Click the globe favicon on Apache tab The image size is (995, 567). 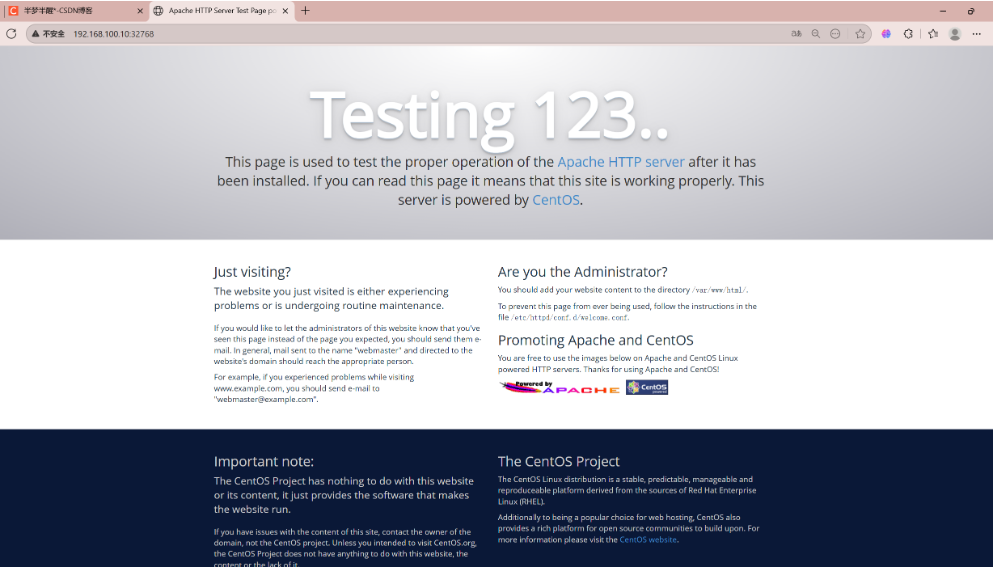(158, 11)
